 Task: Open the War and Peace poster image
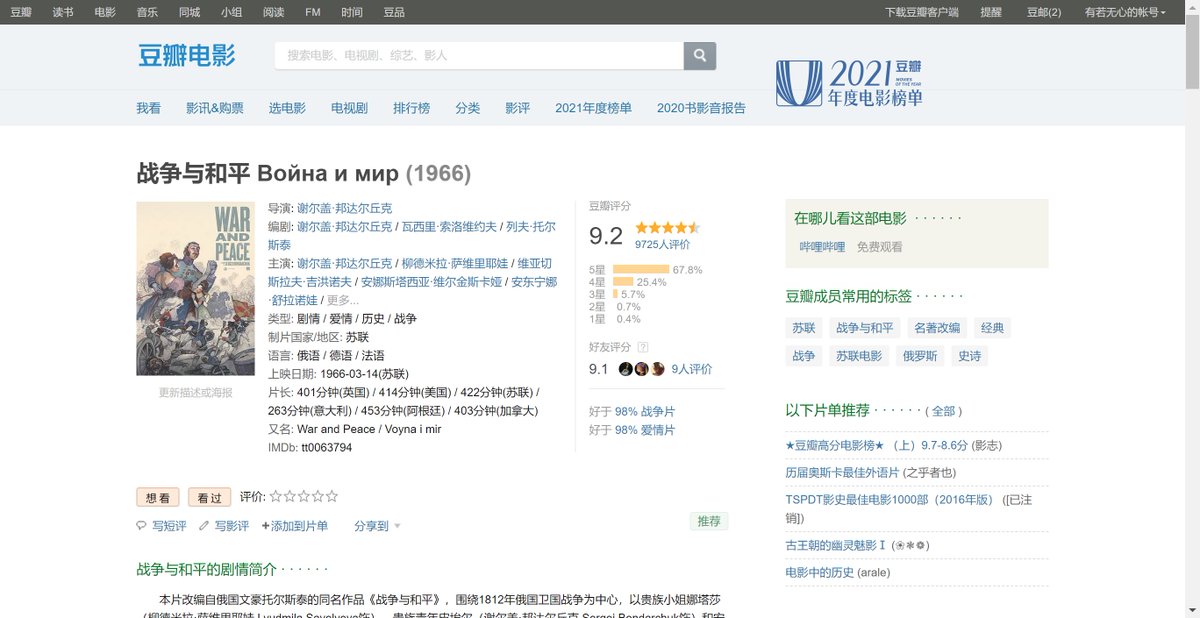pyautogui.click(x=194, y=288)
